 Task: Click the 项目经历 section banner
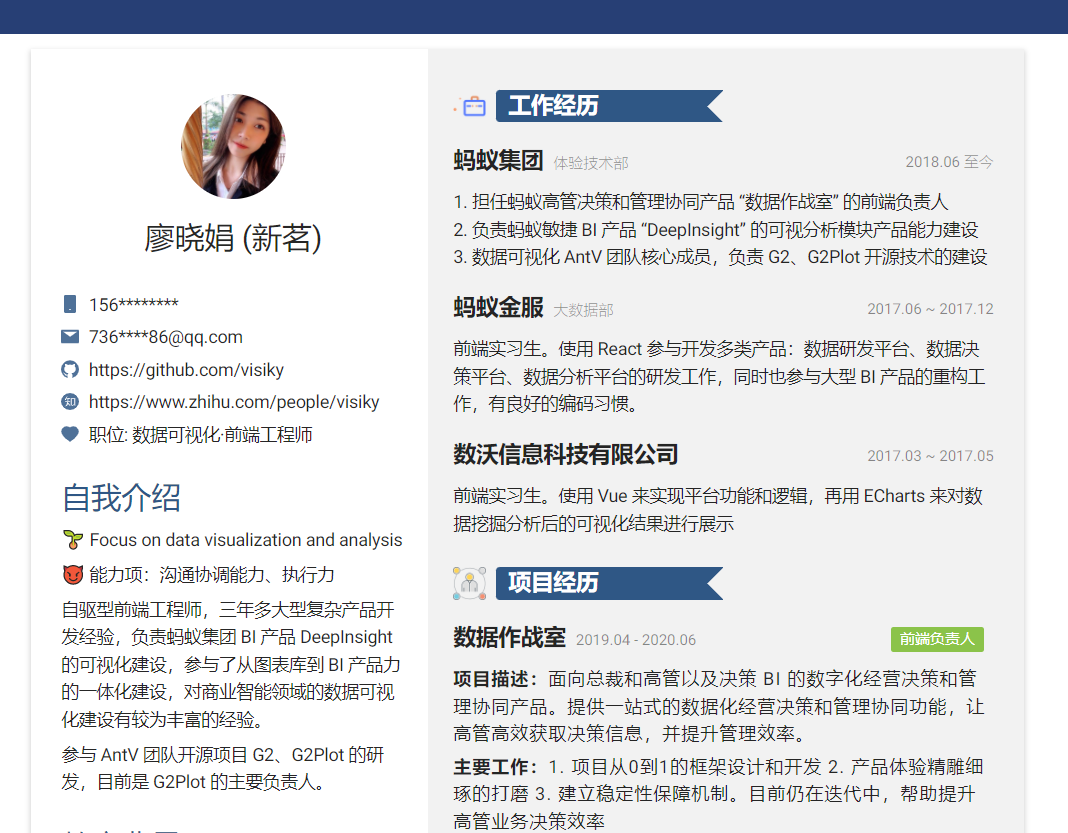[609, 583]
